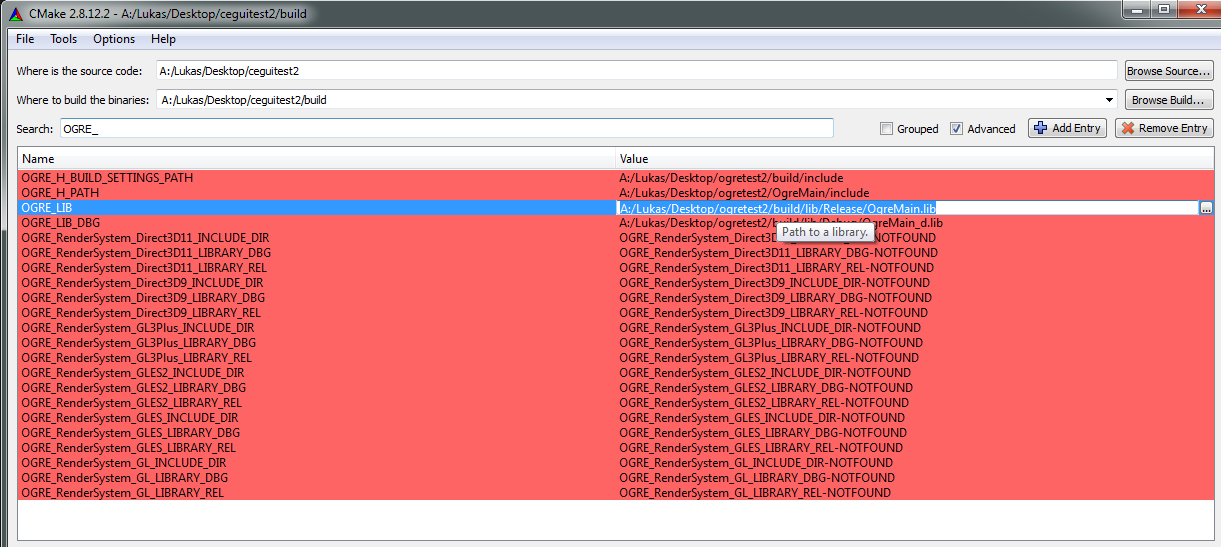Viewport: 1221px width, 547px height.
Task: Select OGRE_RenderSystem_GLES_LIBRARY_DBG entry
Action: 130,433
